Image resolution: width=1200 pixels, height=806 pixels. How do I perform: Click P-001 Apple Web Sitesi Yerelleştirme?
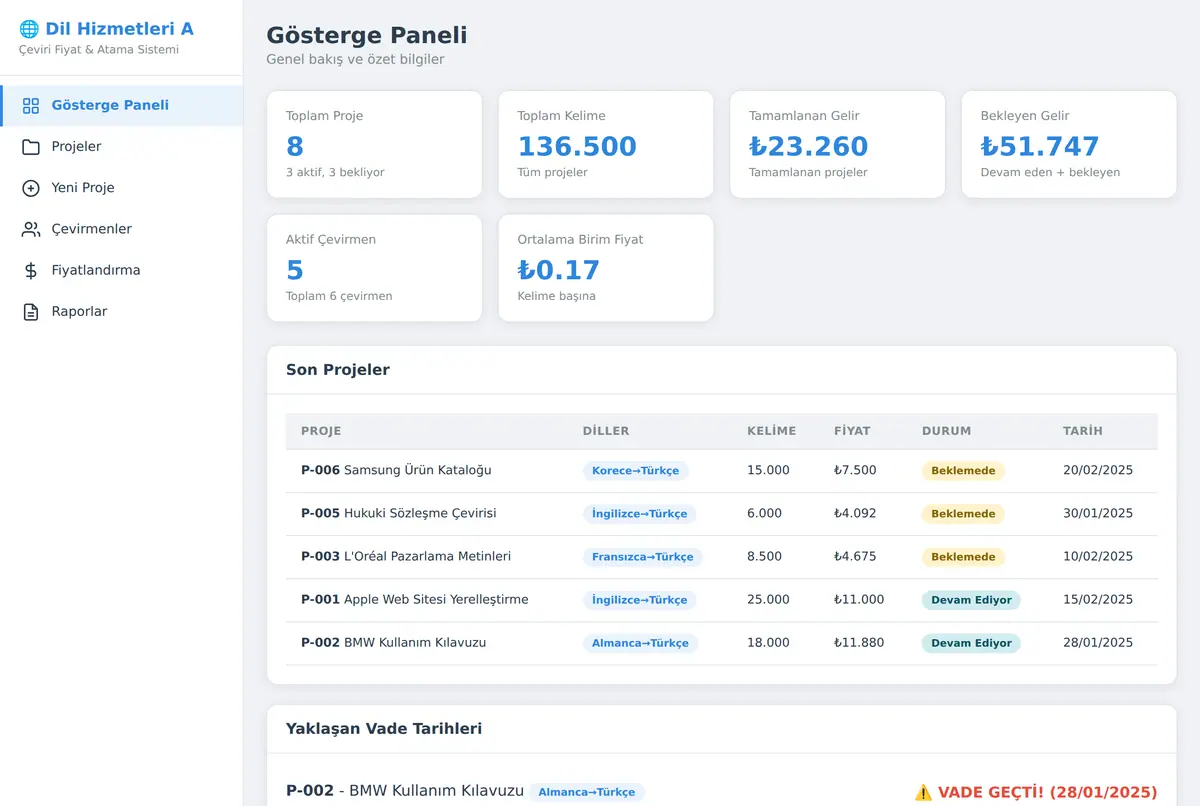415,599
